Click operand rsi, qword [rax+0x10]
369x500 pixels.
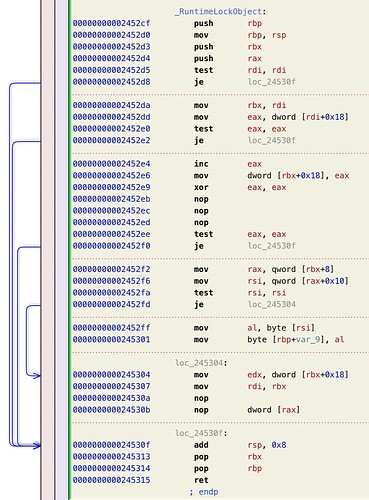[298, 281]
